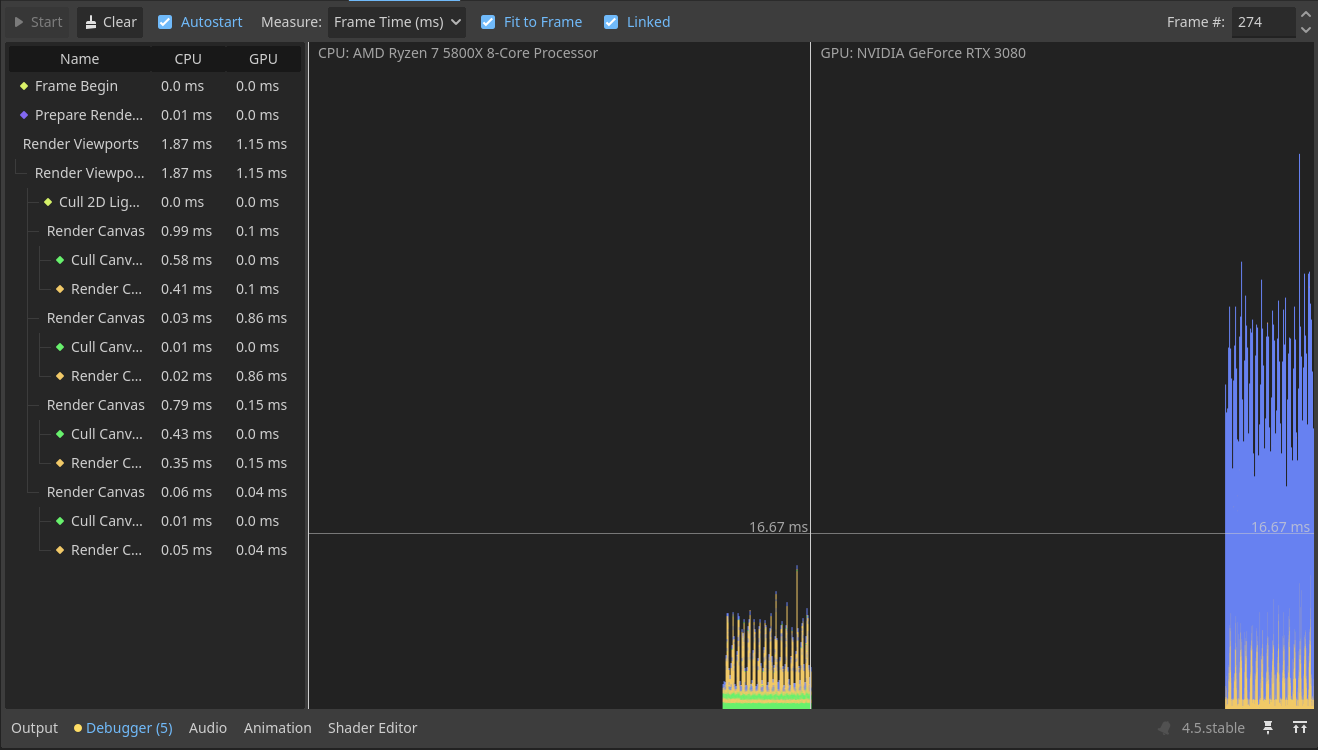This screenshot has height=750, width=1318.
Task: Increment the frame number with the up arrow
Action: pyautogui.click(x=1305, y=14)
